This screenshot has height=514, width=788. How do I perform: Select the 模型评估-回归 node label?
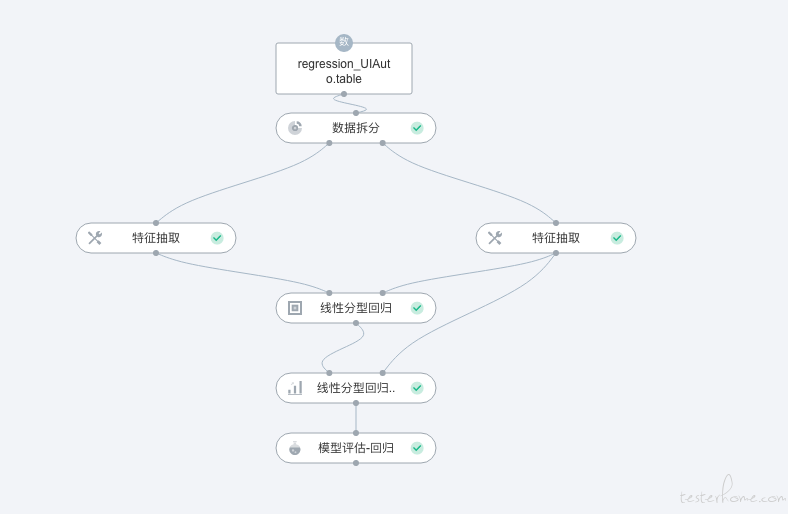[356, 448]
